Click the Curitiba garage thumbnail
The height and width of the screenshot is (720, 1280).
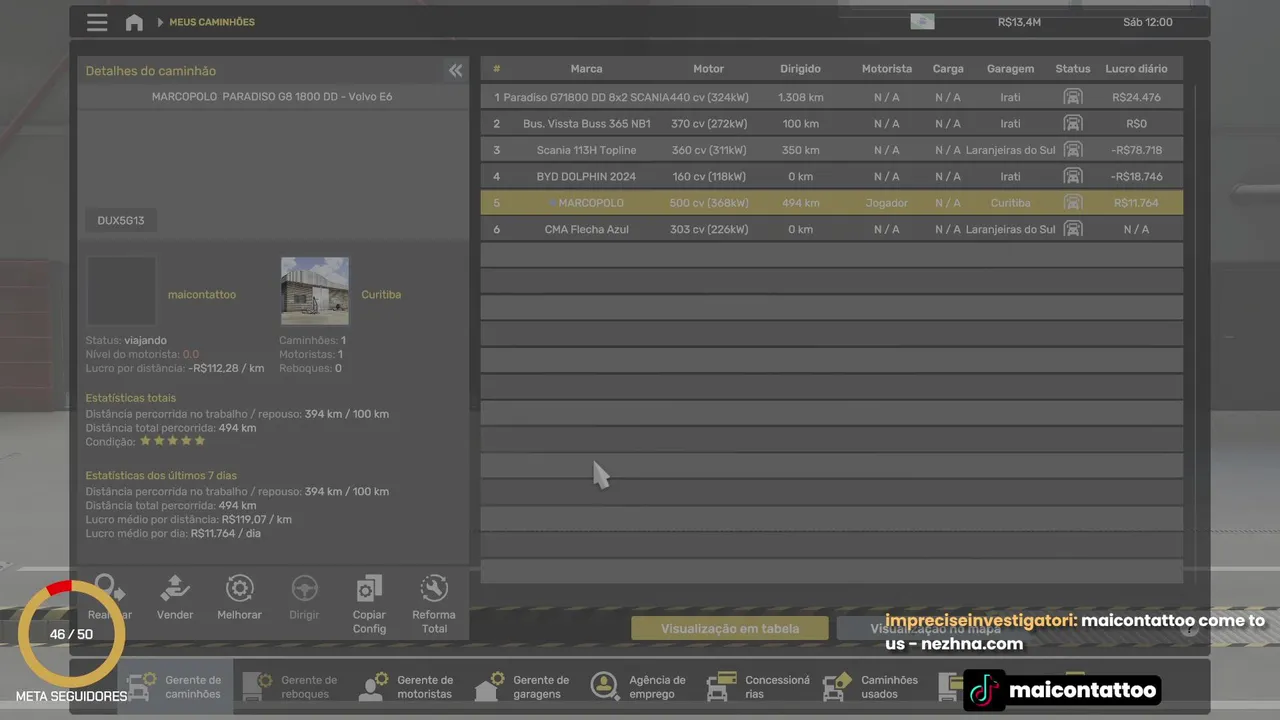(315, 291)
